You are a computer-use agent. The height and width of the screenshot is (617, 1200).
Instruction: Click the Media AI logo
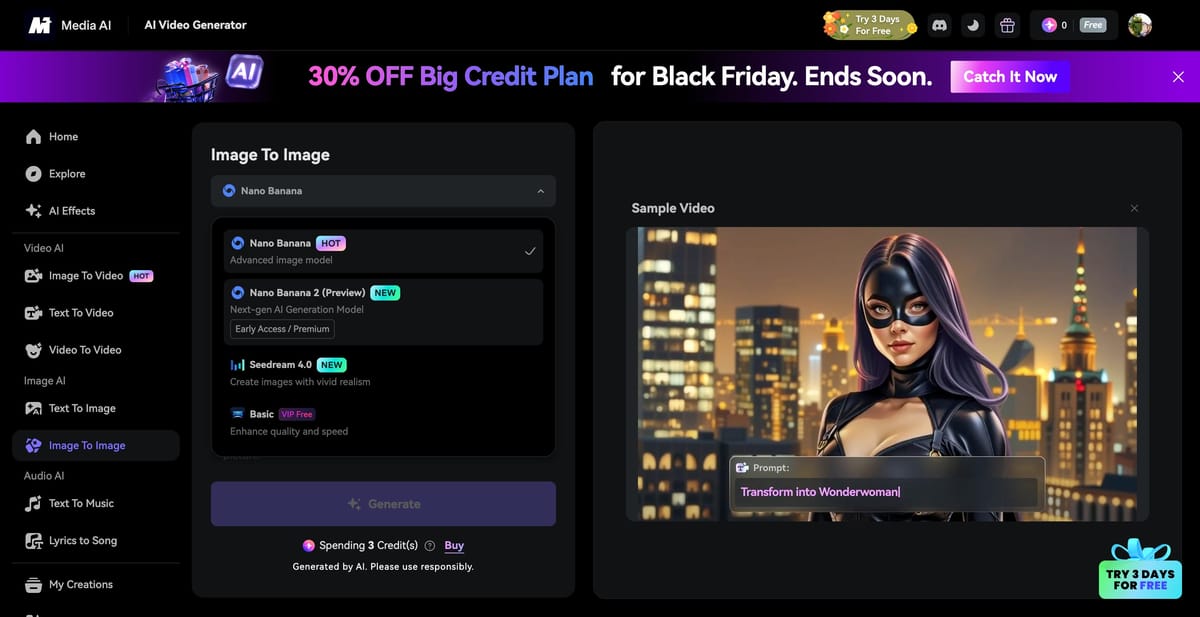coord(69,25)
